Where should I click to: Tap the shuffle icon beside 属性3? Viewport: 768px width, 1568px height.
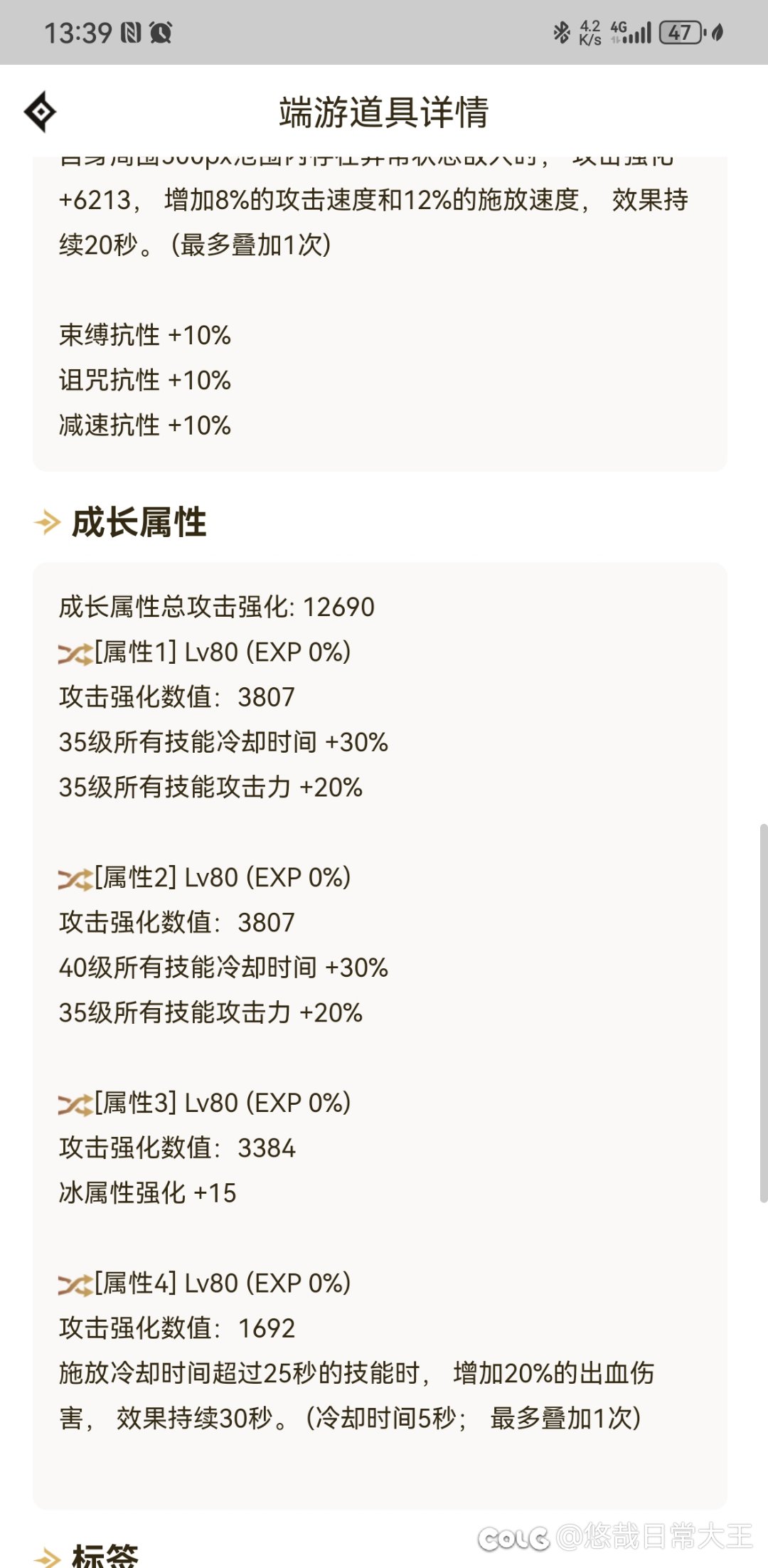click(x=75, y=1104)
